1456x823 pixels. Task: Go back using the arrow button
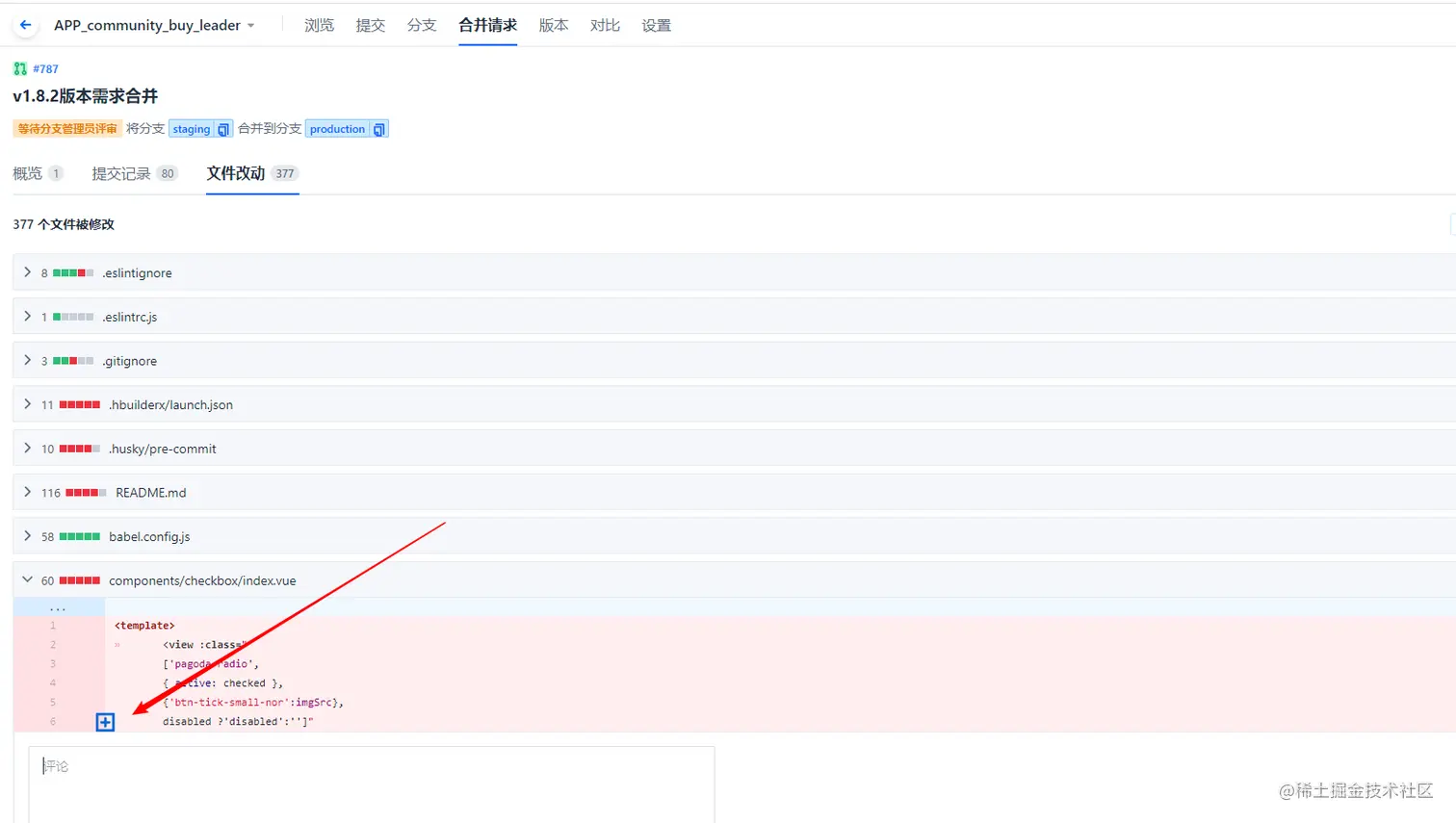[26, 25]
